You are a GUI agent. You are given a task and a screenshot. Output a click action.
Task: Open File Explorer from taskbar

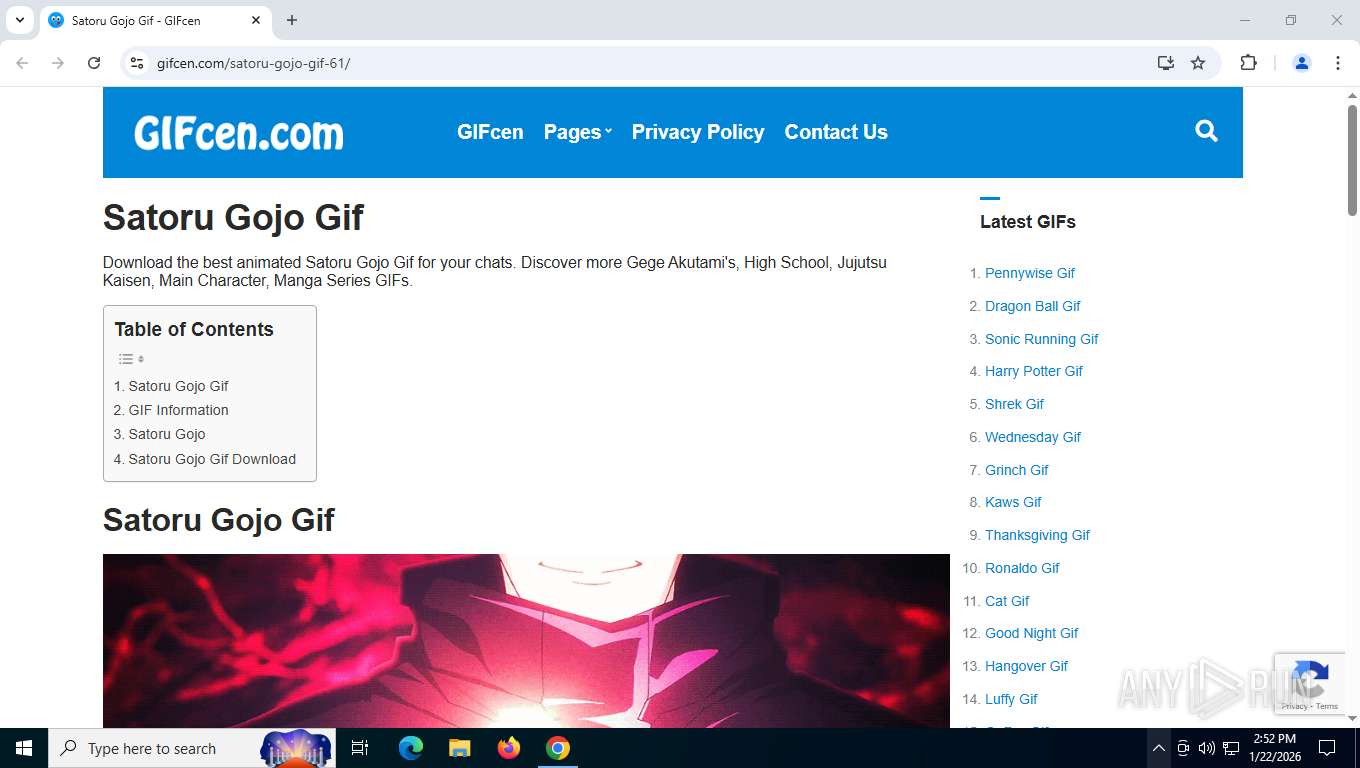click(x=459, y=748)
